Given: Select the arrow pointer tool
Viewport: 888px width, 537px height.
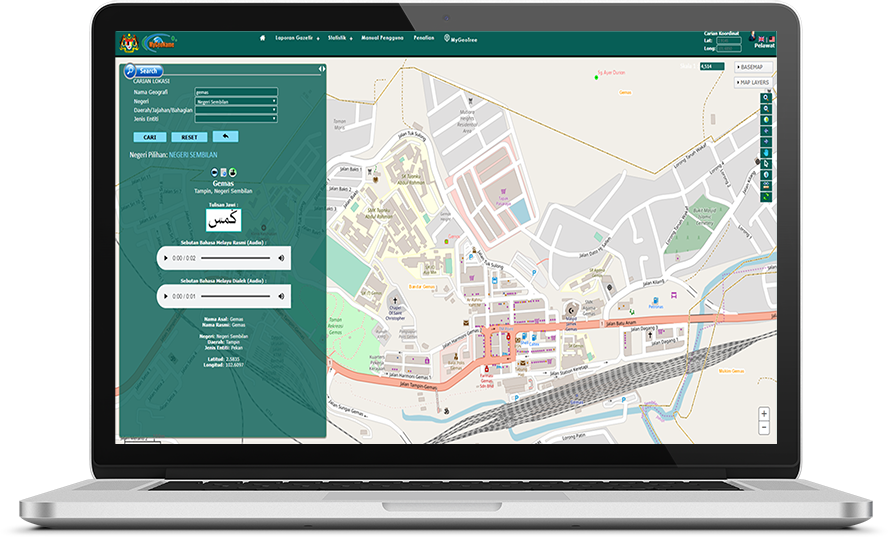Looking at the screenshot, I should point(766,164).
